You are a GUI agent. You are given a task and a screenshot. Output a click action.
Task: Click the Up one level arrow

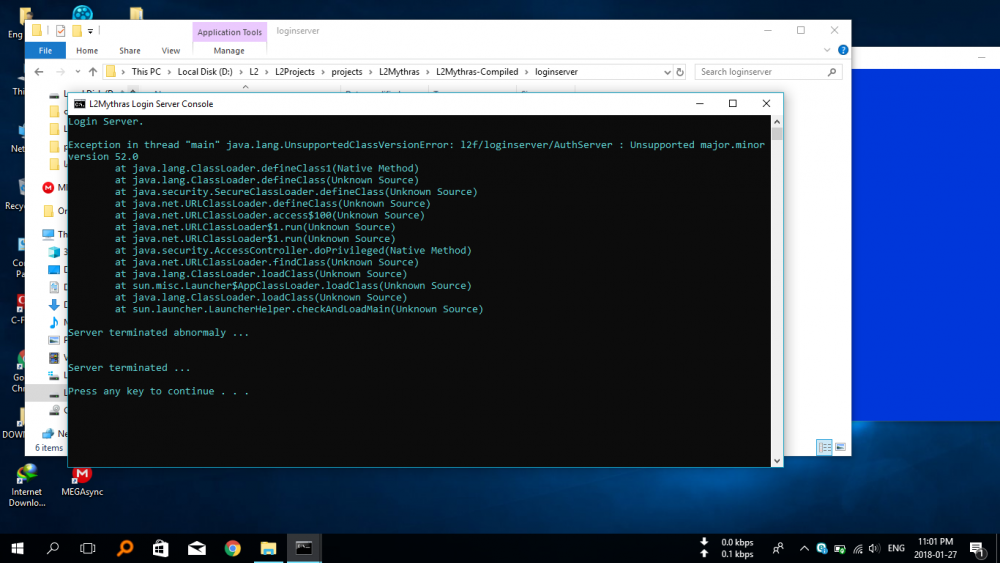pyautogui.click(x=92, y=72)
